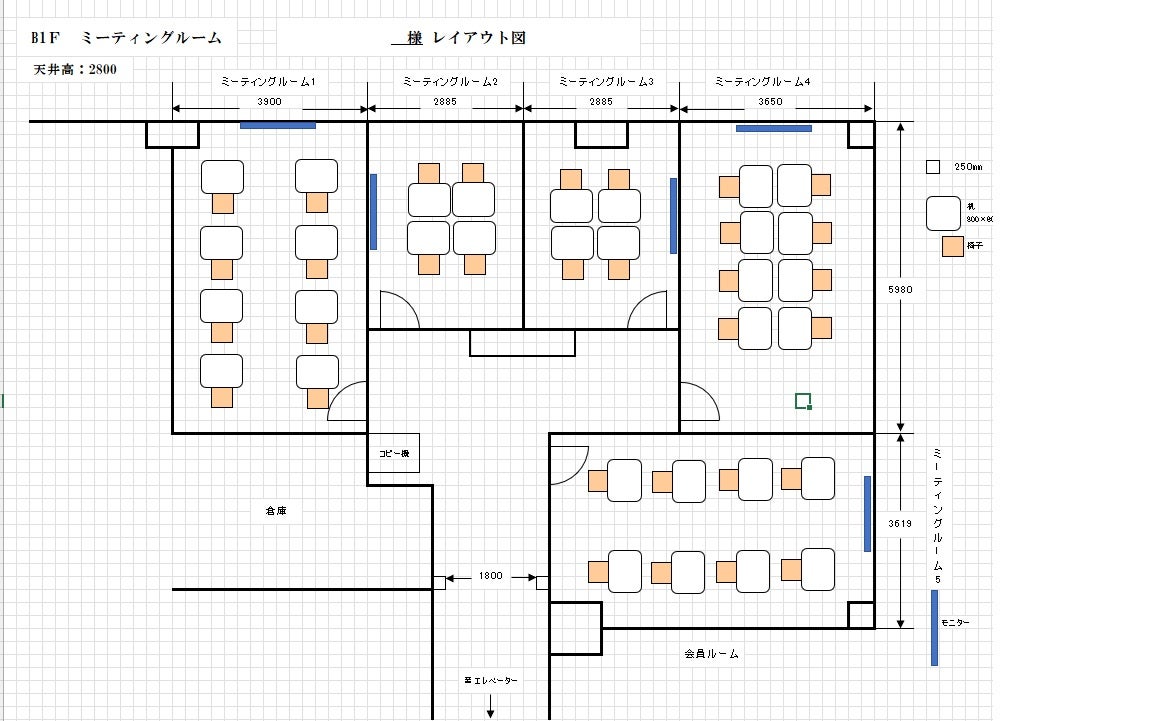This screenshot has height=721, width=1152.
Task: Select the door arc of ミーティングルーム2
Action: 399,310
